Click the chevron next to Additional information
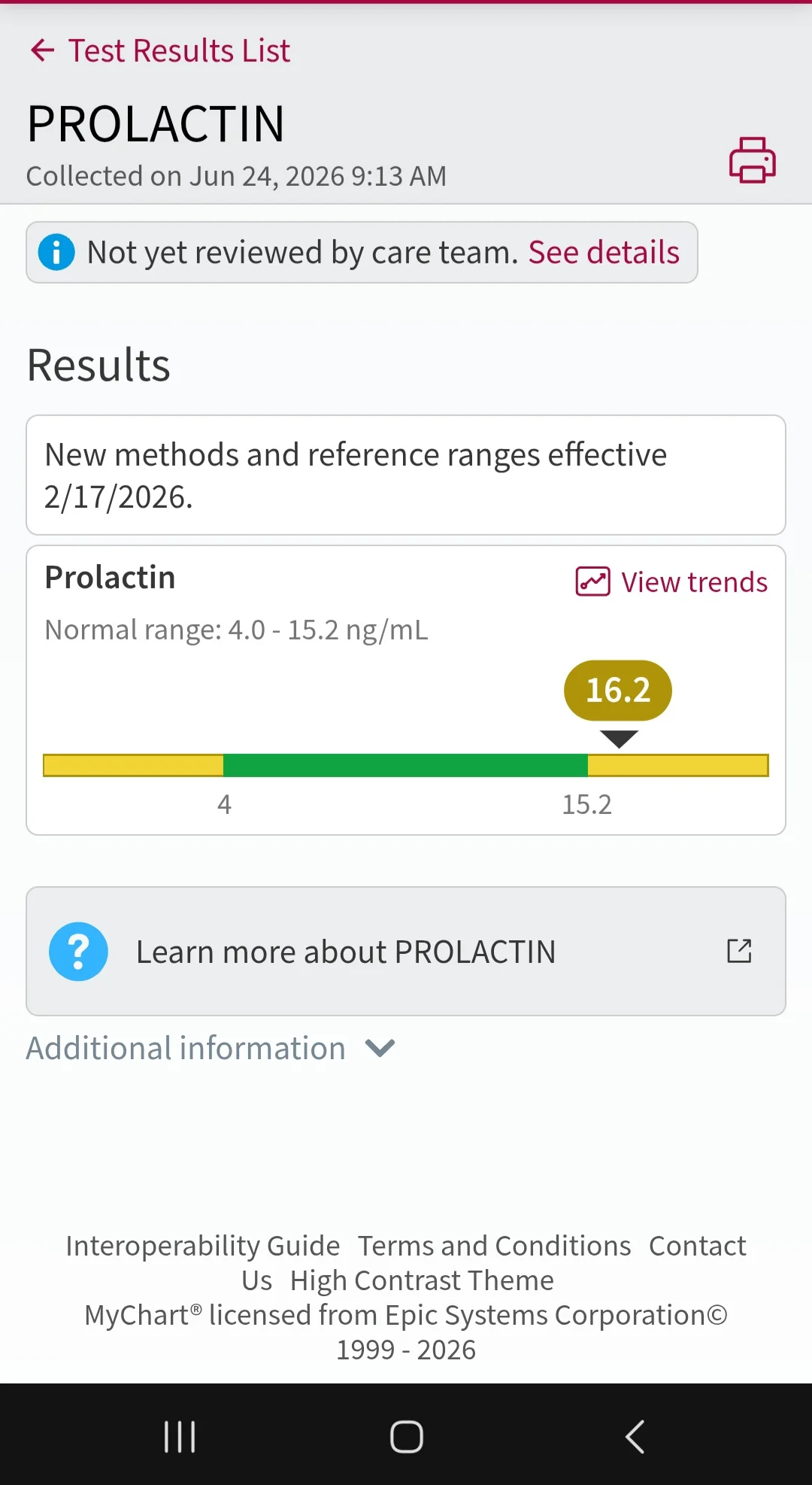The height and width of the screenshot is (1485, 812). [380, 1048]
